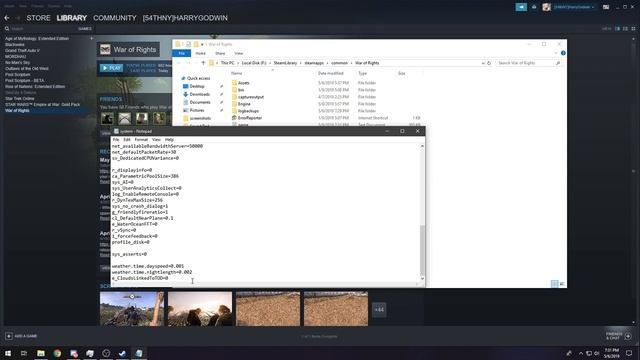Select Age of Mythology: Extended Edition
Viewport: 640px width, 360px height.
pyautogui.click(x=37, y=38)
